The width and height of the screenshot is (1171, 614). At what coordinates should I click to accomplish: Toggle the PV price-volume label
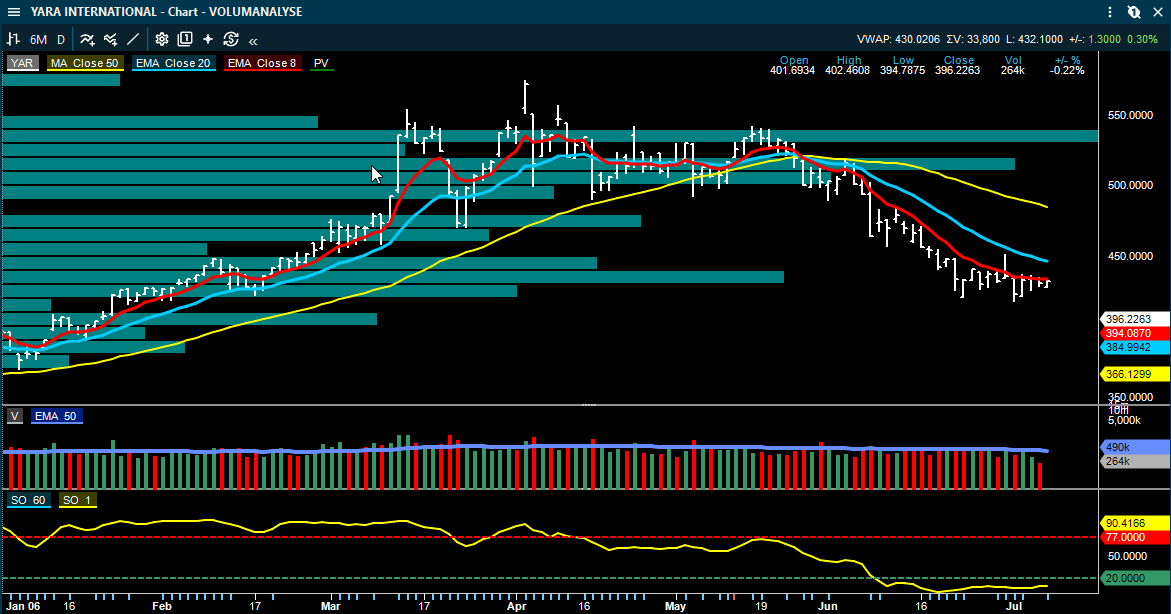(x=321, y=63)
